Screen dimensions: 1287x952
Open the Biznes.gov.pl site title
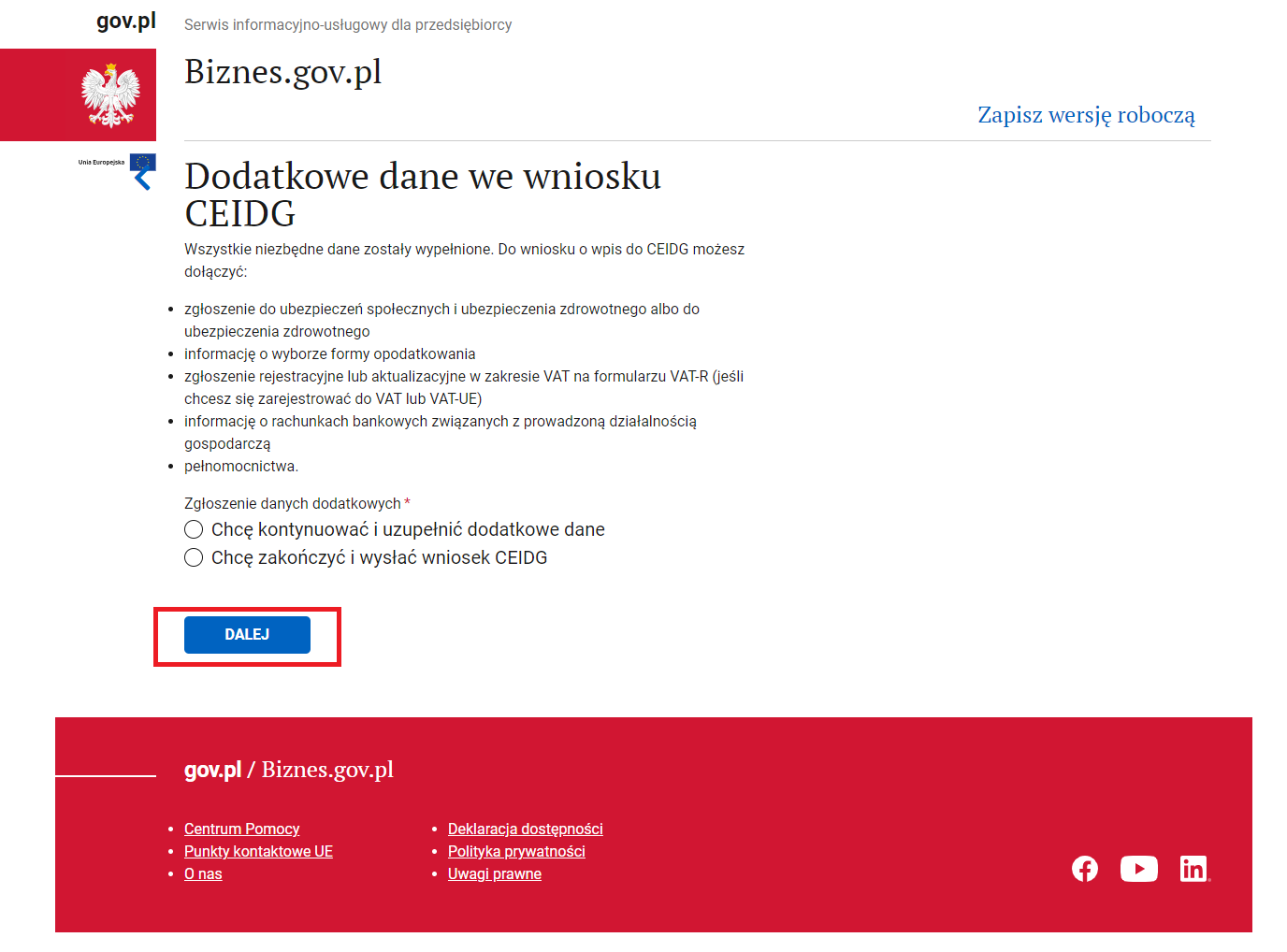(x=282, y=72)
